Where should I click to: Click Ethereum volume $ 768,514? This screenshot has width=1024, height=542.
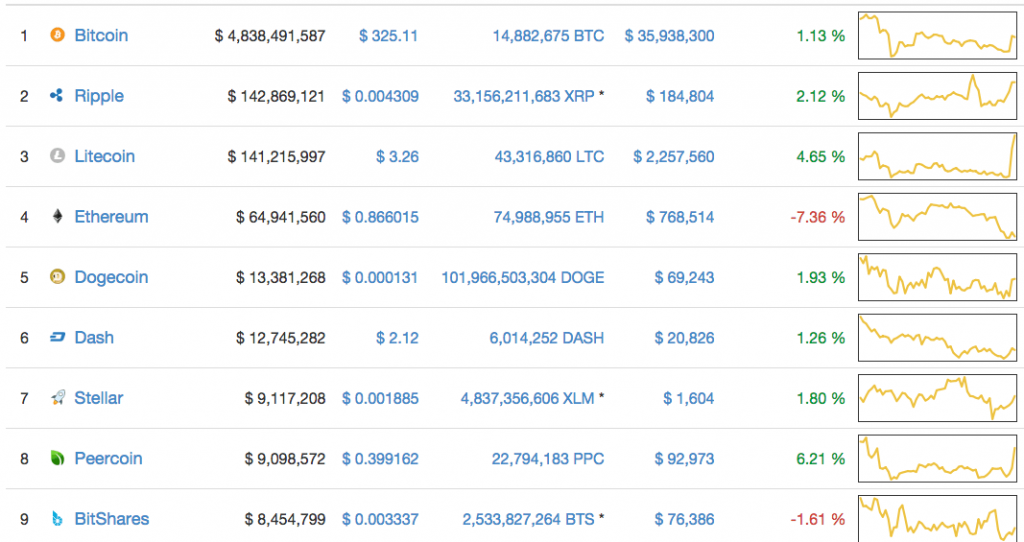point(680,217)
